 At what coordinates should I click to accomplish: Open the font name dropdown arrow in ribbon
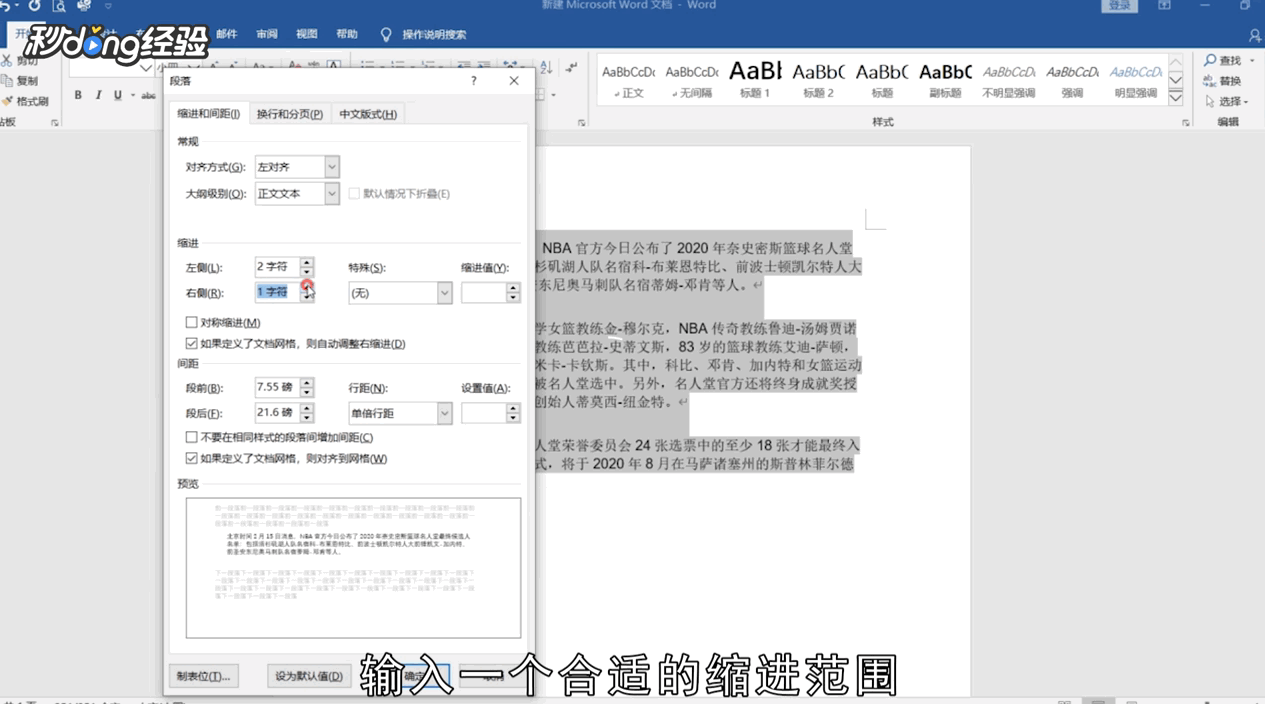tap(146, 67)
